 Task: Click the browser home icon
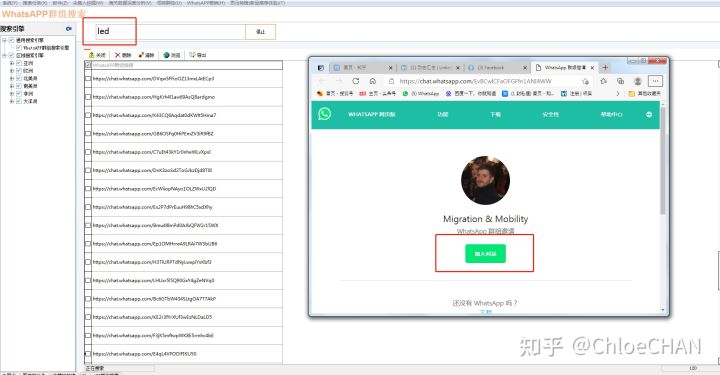(x=373, y=81)
